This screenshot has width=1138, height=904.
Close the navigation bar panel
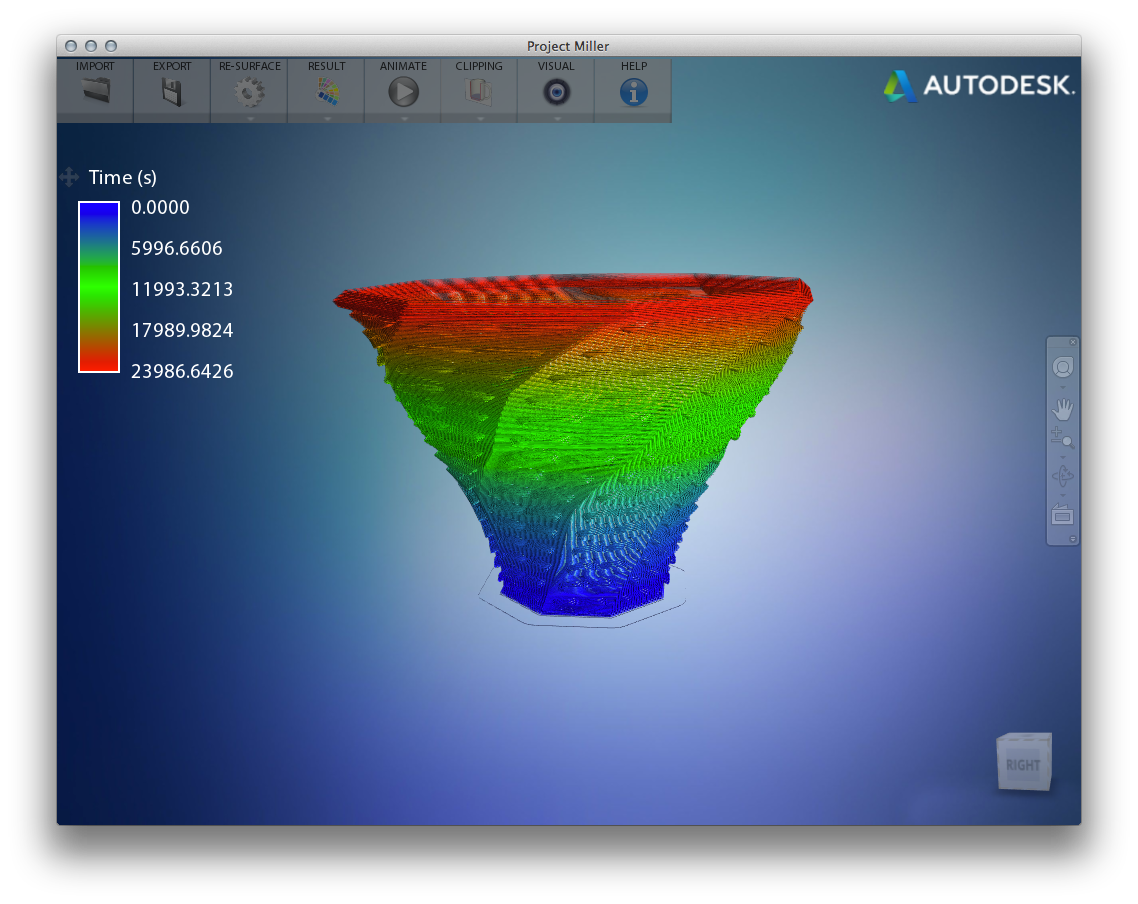pos(1073,342)
